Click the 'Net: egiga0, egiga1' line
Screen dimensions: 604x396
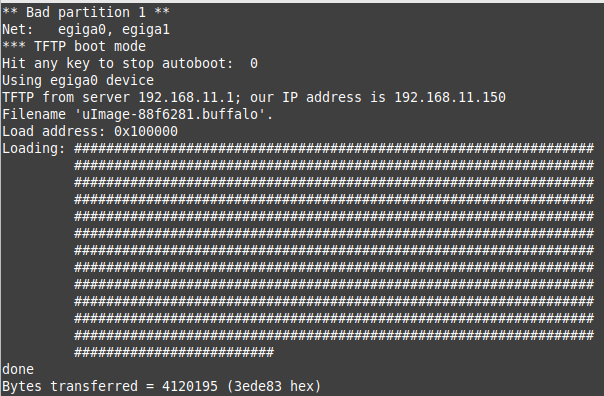pyautogui.click(x=86, y=29)
